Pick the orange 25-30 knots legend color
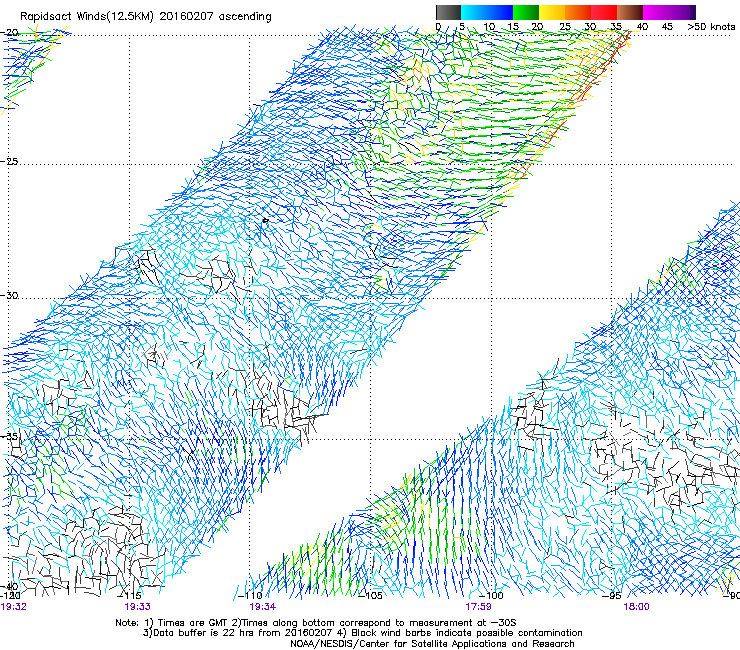Screen dimensions: 740x650 pos(578,12)
